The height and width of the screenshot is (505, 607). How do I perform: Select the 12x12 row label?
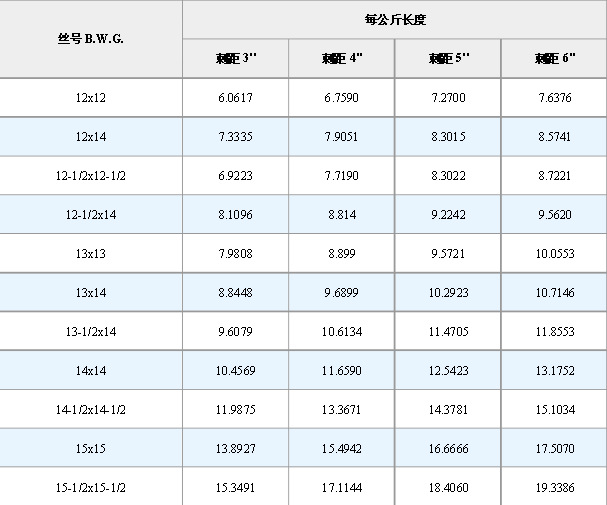click(x=90, y=97)
